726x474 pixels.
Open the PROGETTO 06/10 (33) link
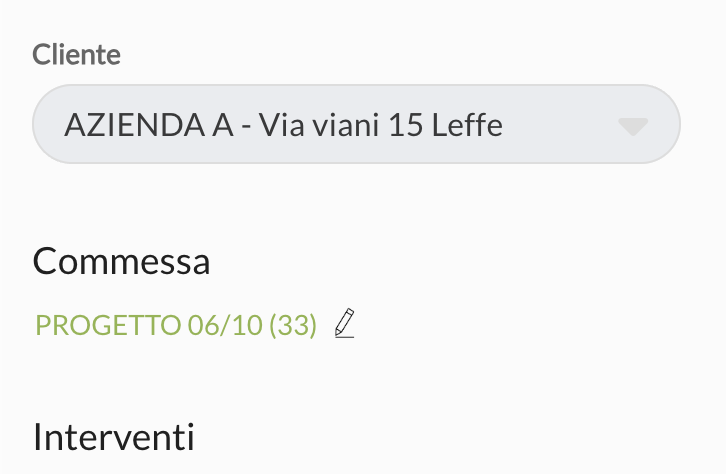coord(176,325)
